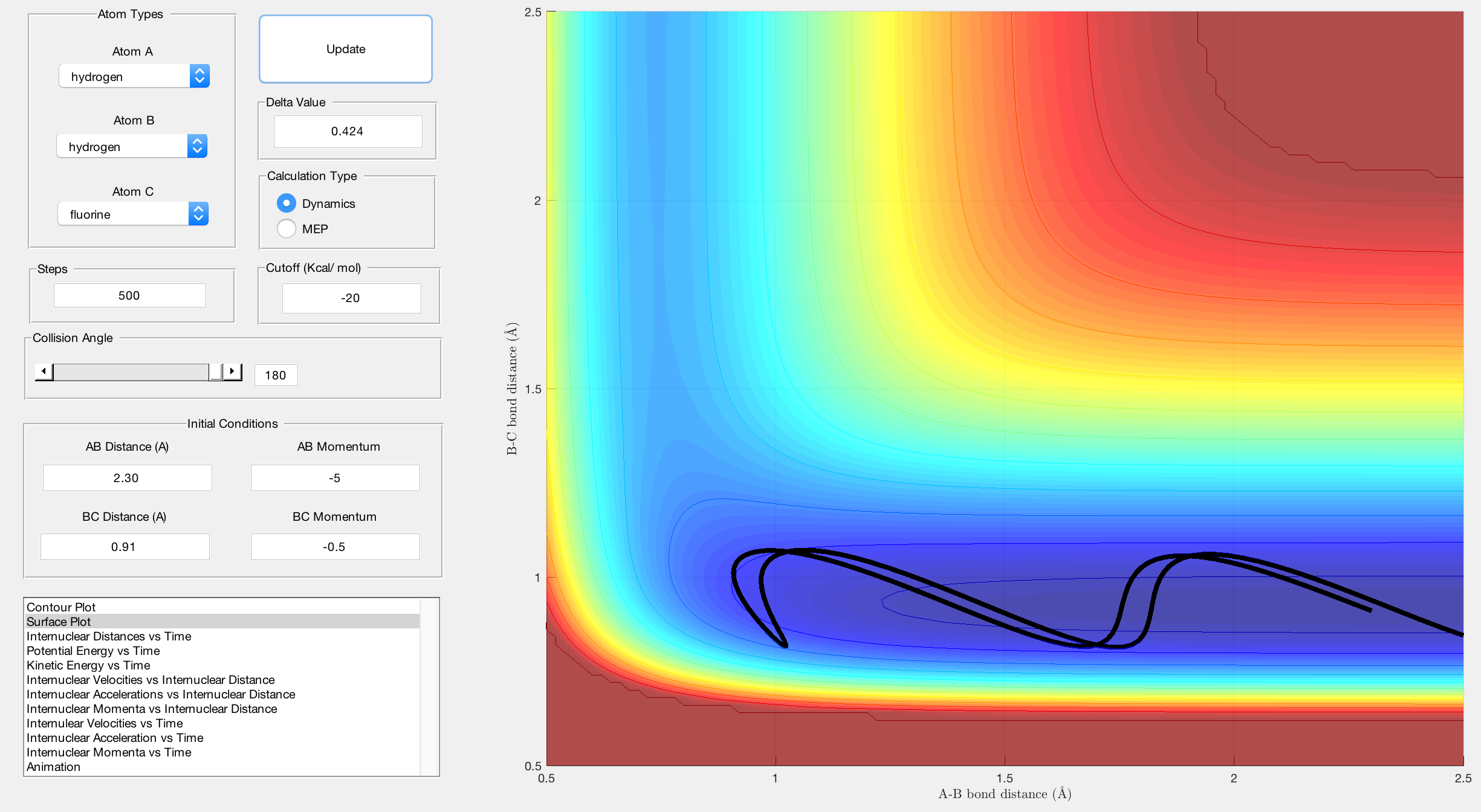This screenshot has height=812, width=1481.
Task: Open Atom B hydrogen dropdown
Action: (x=132, y=147)
